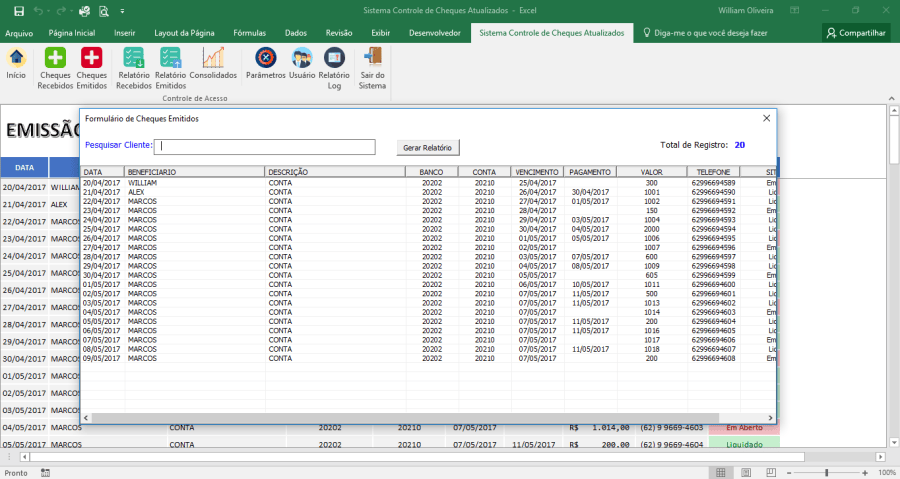Open the Exibir tab
Screen dimensions: 900x479
click(381, 33)
